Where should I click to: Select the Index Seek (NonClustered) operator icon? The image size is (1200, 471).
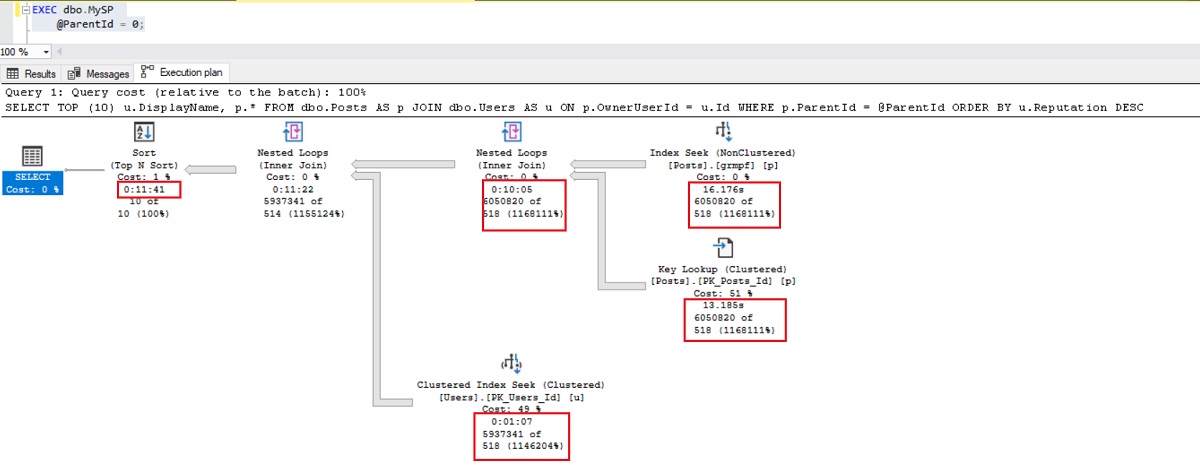pos(723,132)
